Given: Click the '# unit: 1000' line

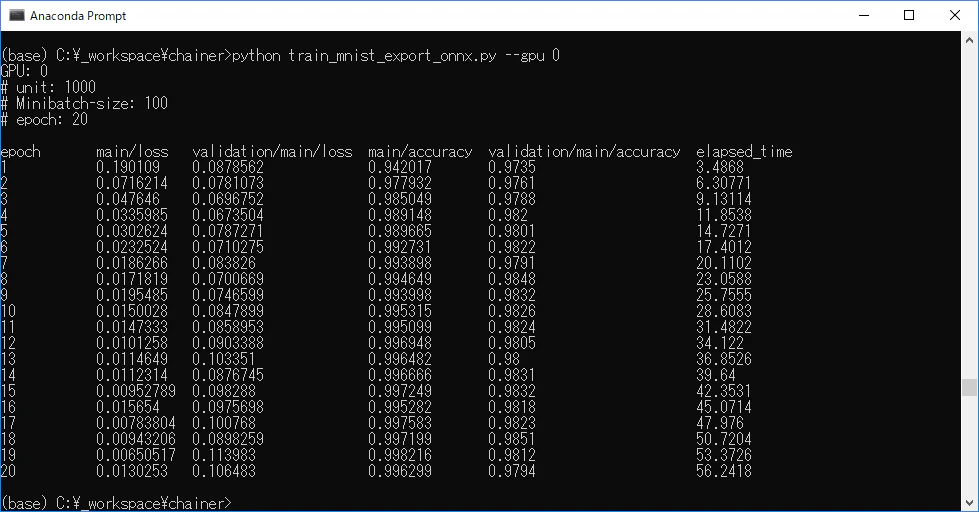Looking at the screenshot, I should pos(48,87).
